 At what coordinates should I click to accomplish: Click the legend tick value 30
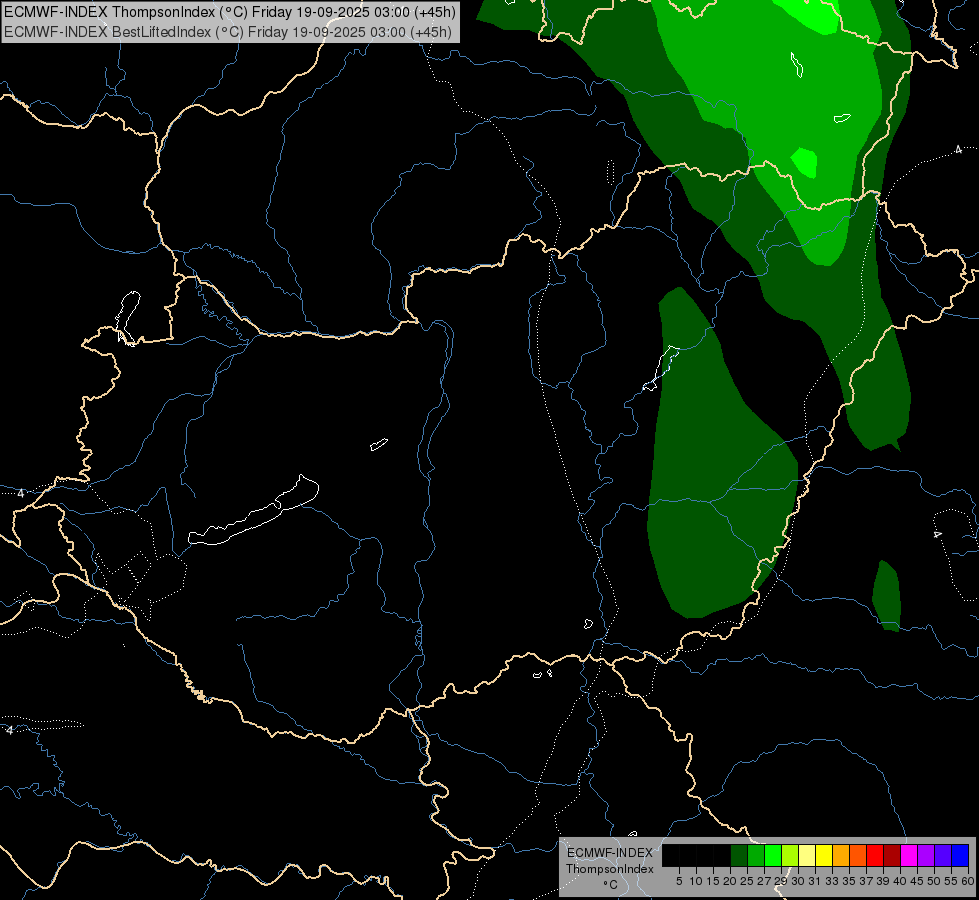point(798,881)
